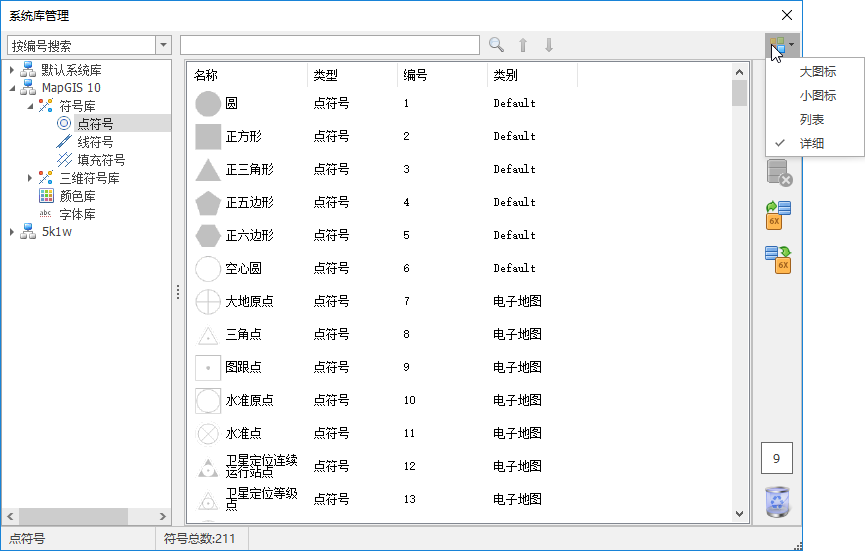This screenshot has width=865, height=551.
Task: Select 线符号 in the symbol tree
Action: [x=95, y=142]
